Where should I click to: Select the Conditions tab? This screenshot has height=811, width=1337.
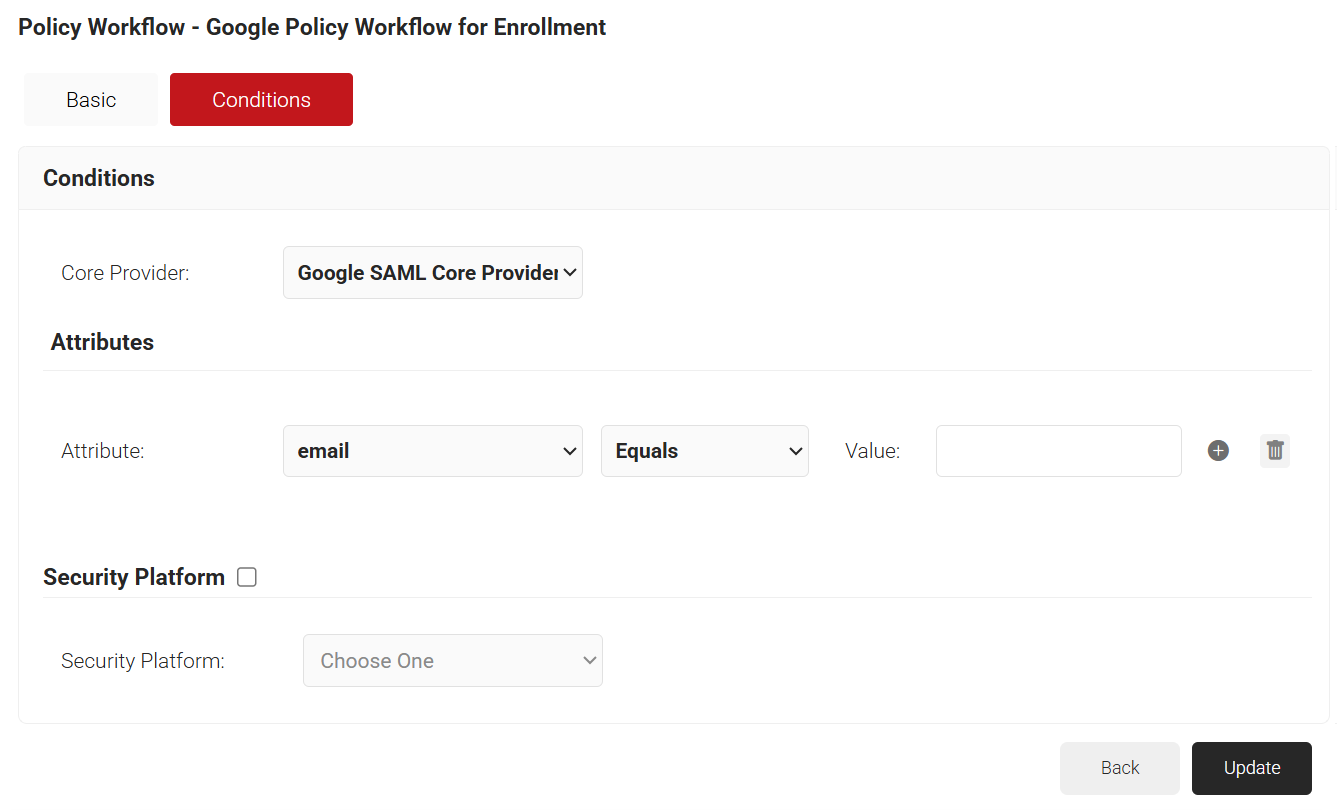(x=261, y=100)
